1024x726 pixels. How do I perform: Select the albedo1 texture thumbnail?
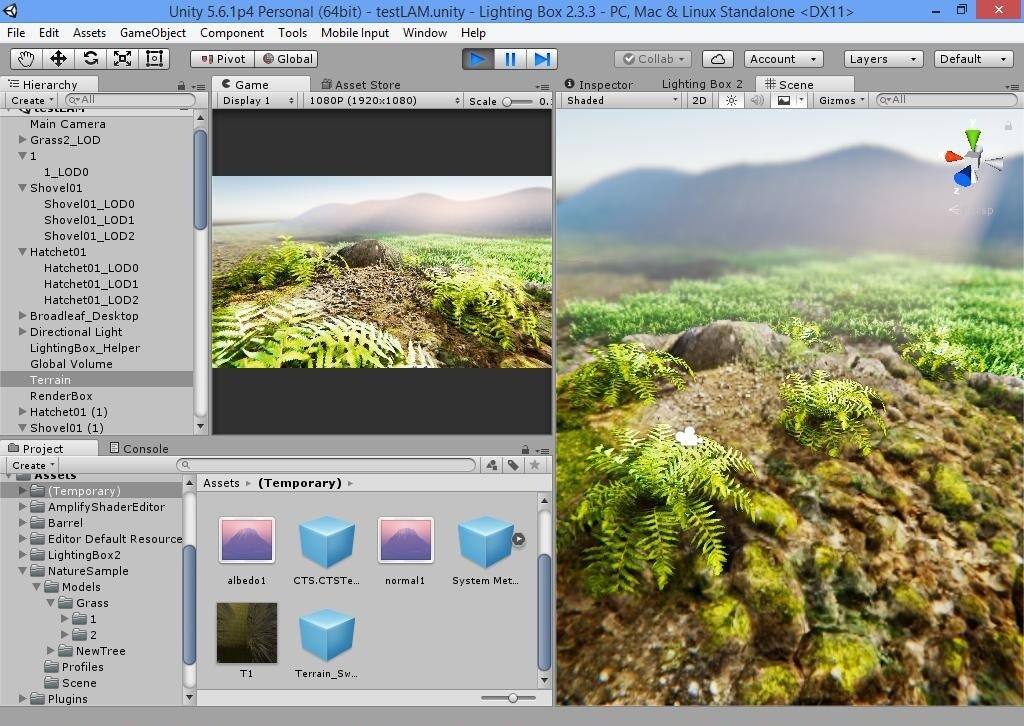click(x=247, y=540)
